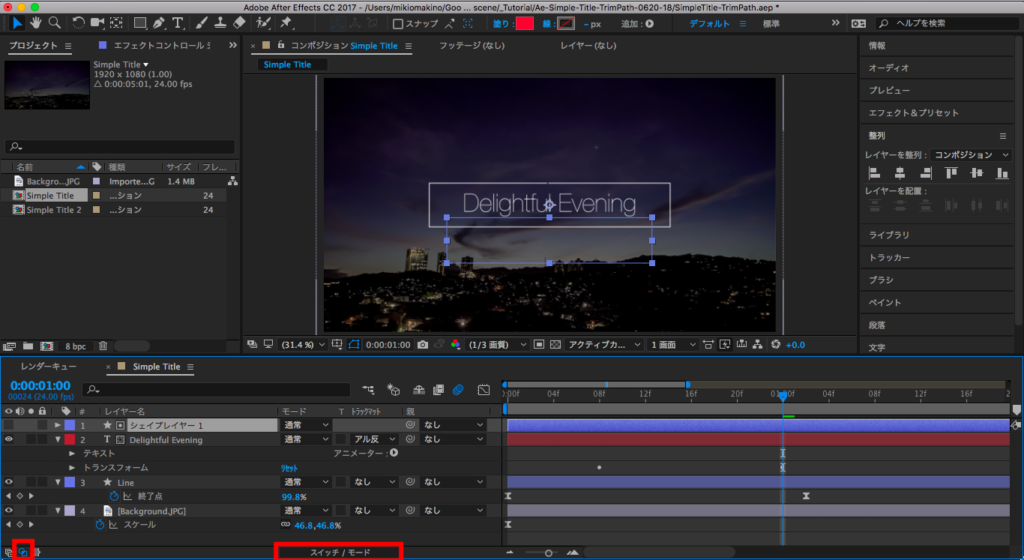Expand the テキスト property group
This screenshot has width=1024, height=560.
click(72, 453)
